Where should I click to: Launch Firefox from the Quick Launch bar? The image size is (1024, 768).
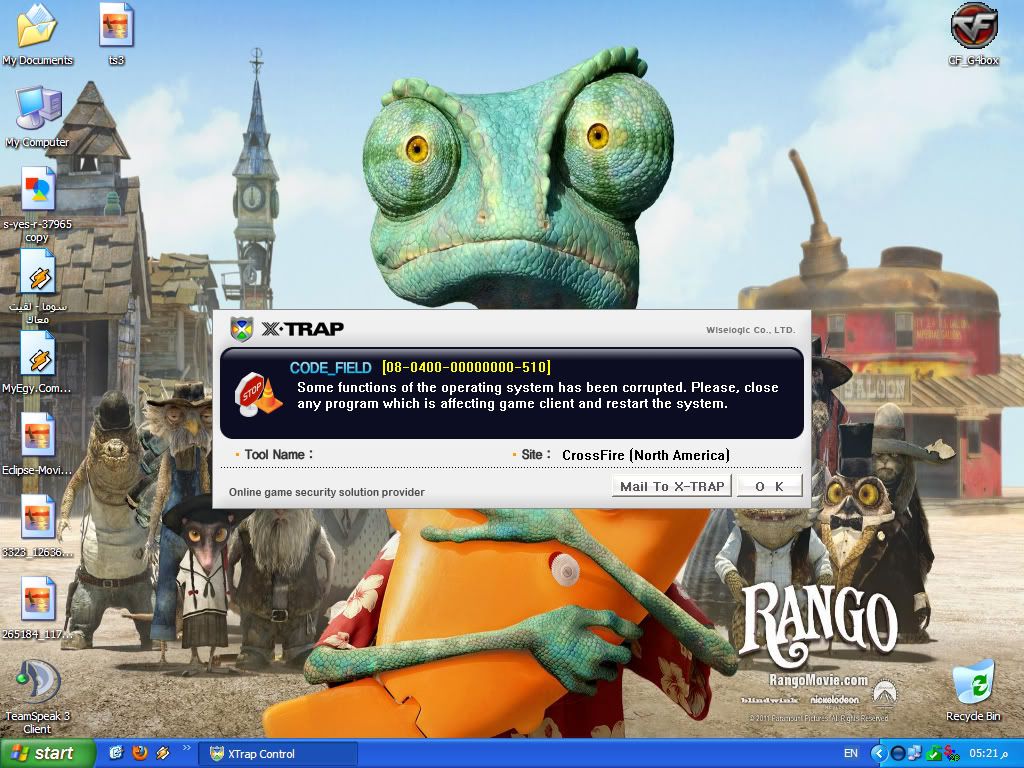coord(139,753)
